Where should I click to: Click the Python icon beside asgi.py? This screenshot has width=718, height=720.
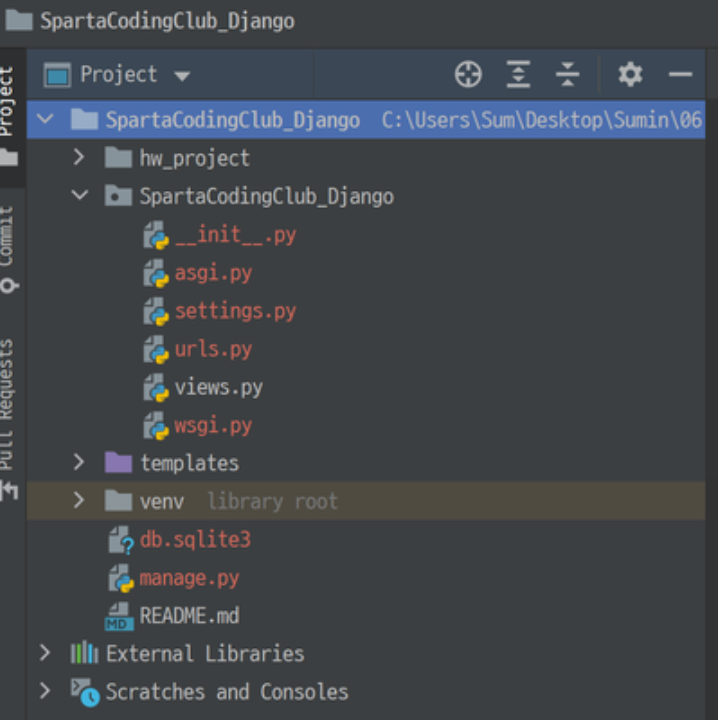156,274
